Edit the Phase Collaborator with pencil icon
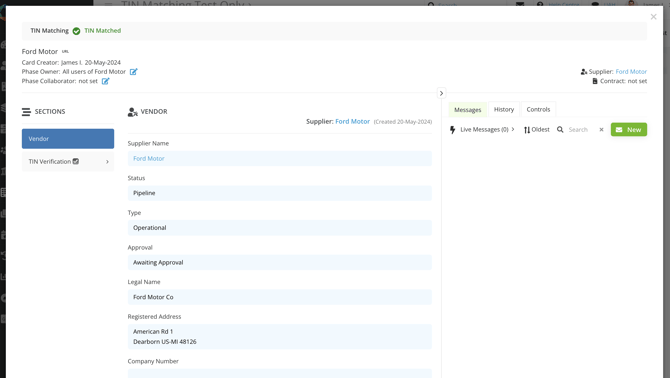 pyautogui.click(x=106, y=81)
